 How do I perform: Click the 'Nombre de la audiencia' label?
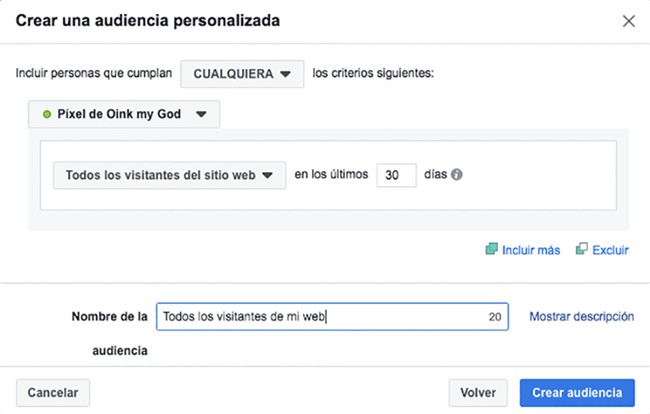(x=110, y=334)
